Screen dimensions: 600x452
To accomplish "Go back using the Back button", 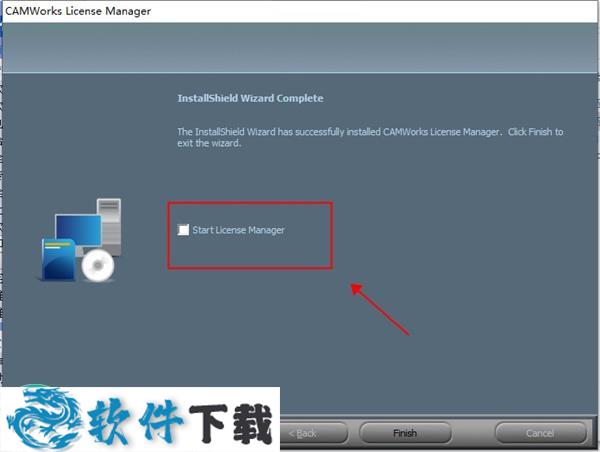I will click(x=314, y=433).
